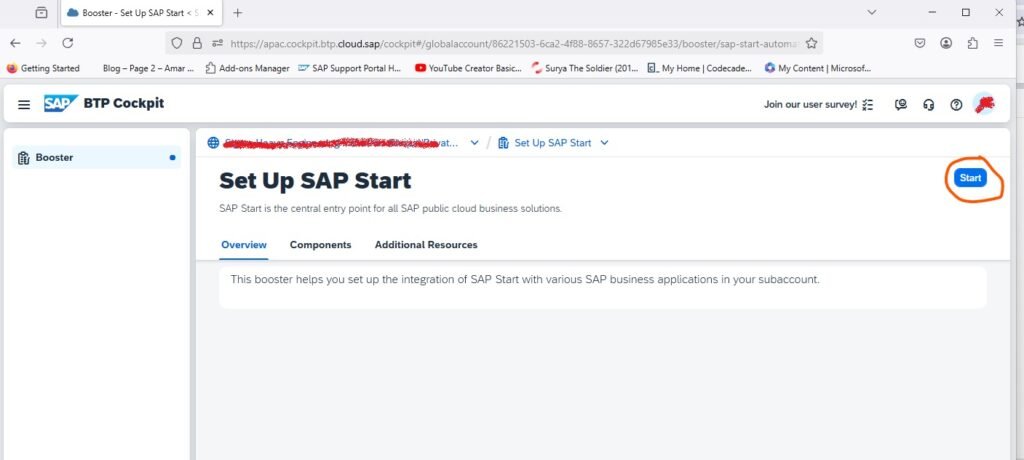
Task: Click the Join our user survey link
Action: click(x=810, y=105)
